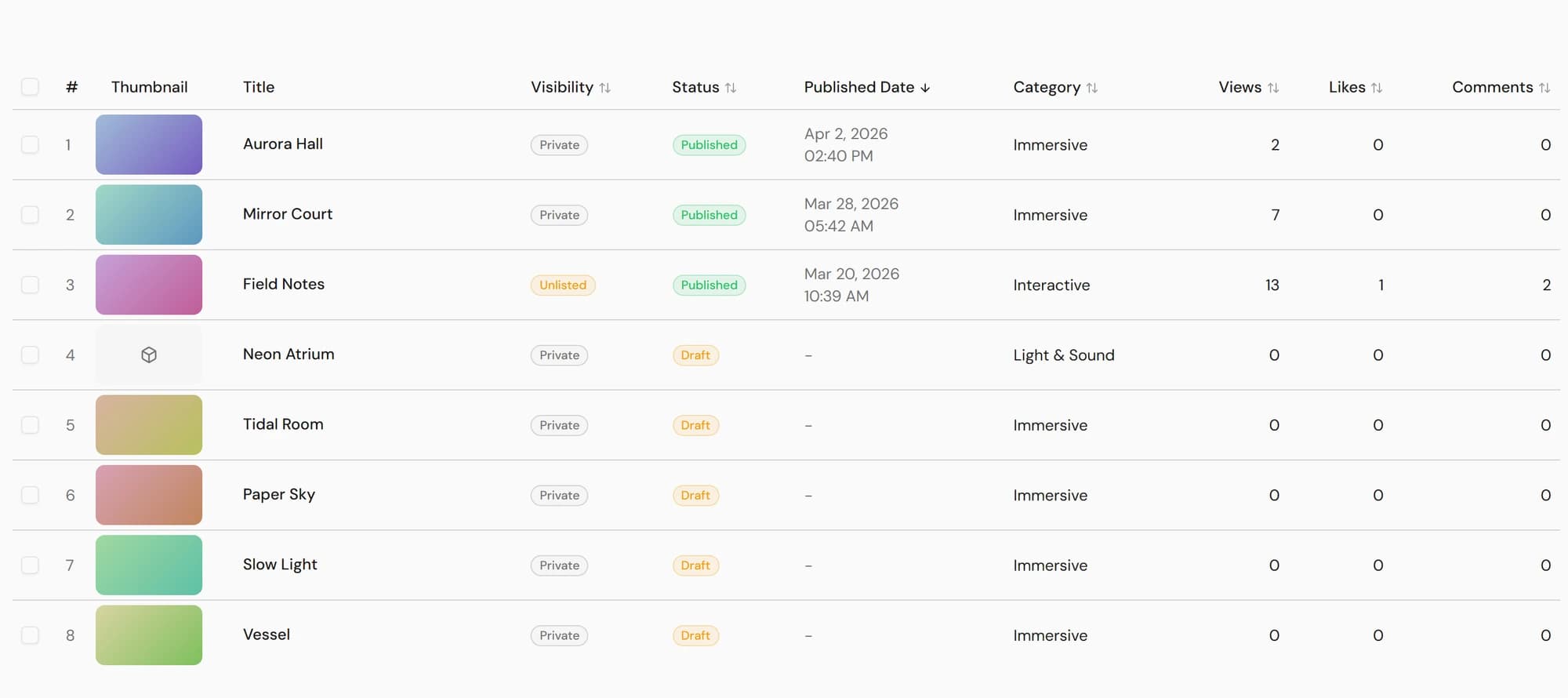Screen dimensions: 1568x698
Task: Open the Slow Light thumbnail
Action: [149, 565]
